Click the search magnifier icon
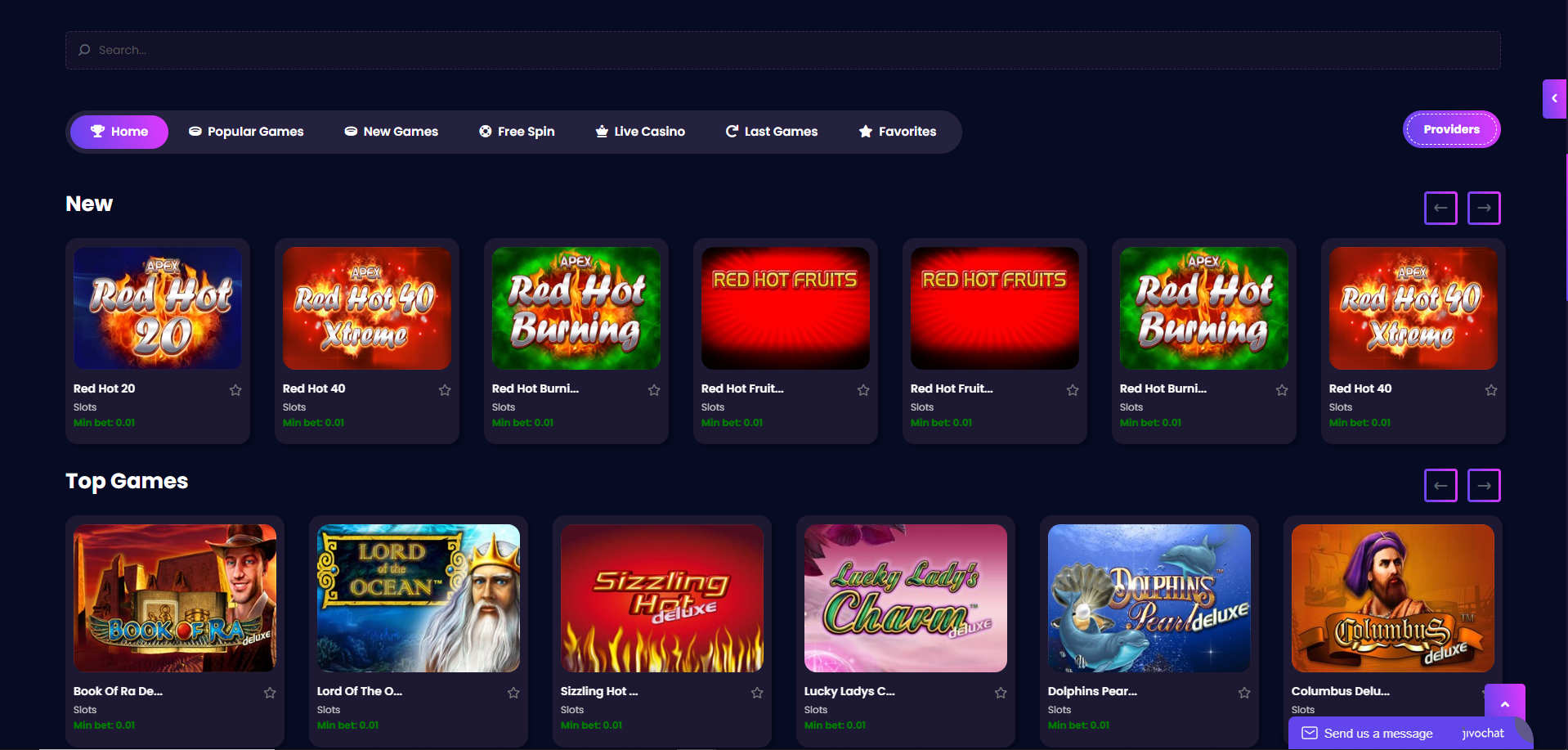 pyautogui.click(x=84, y=50)
